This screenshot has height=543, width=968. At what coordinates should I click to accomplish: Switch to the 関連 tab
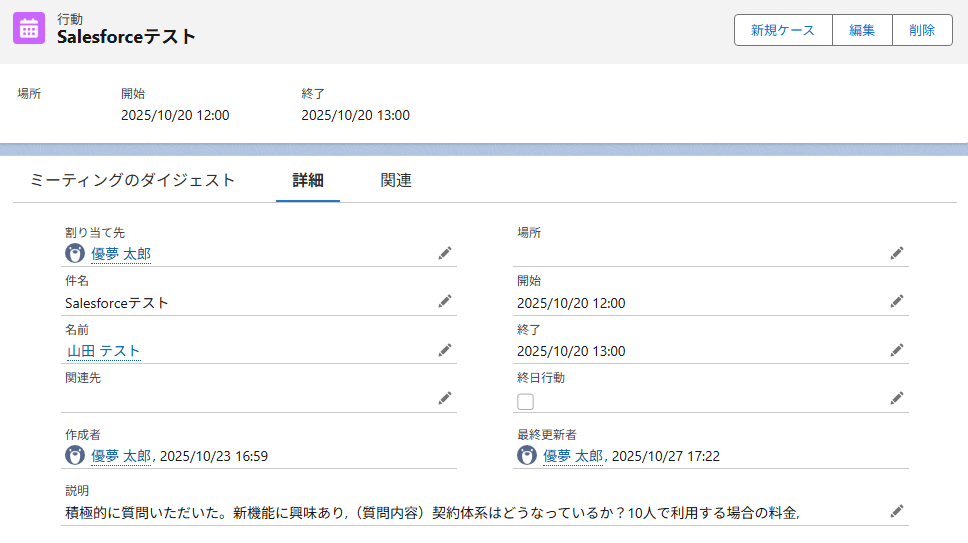pyautogui.click(x=396, y=180)
